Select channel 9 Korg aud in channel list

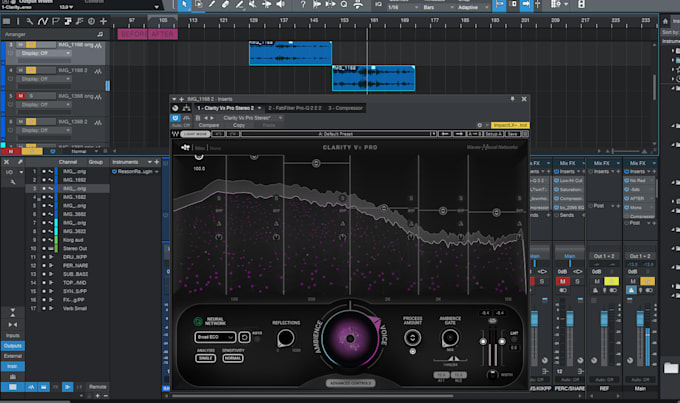click(x=67, y=240)
